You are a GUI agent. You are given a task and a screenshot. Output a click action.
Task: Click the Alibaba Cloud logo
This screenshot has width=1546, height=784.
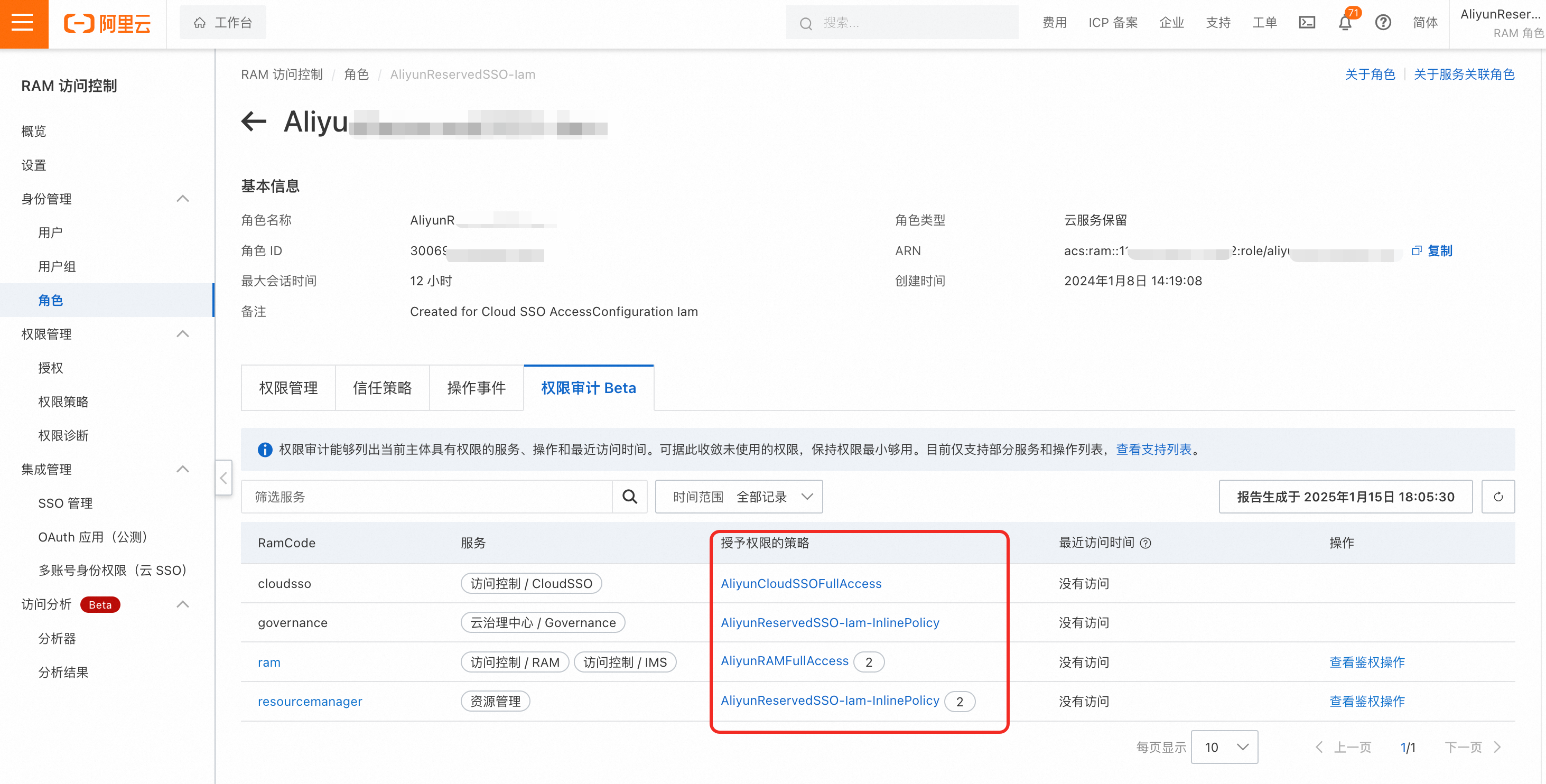107,23
